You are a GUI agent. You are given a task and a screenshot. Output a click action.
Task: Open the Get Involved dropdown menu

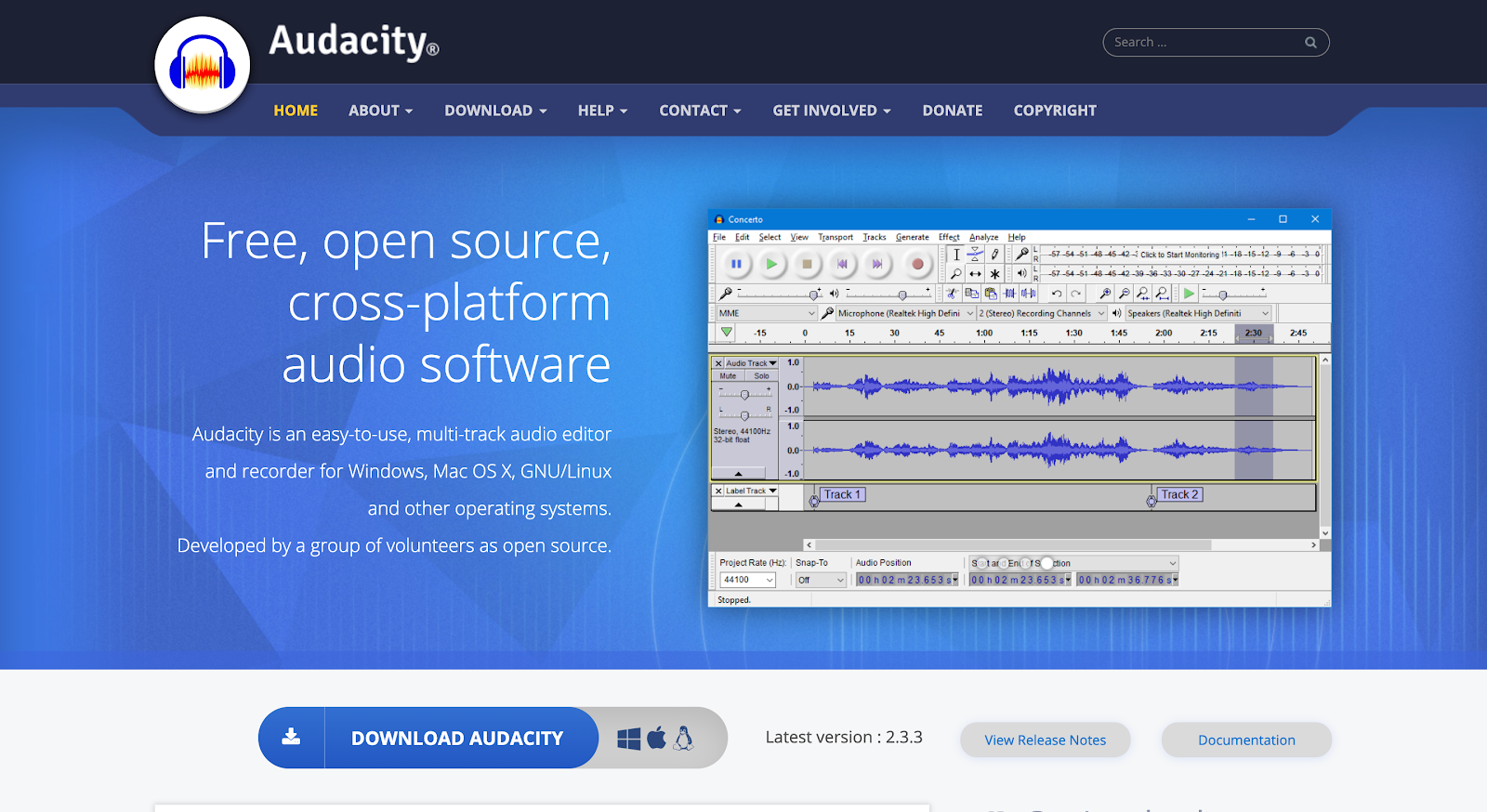831,111
